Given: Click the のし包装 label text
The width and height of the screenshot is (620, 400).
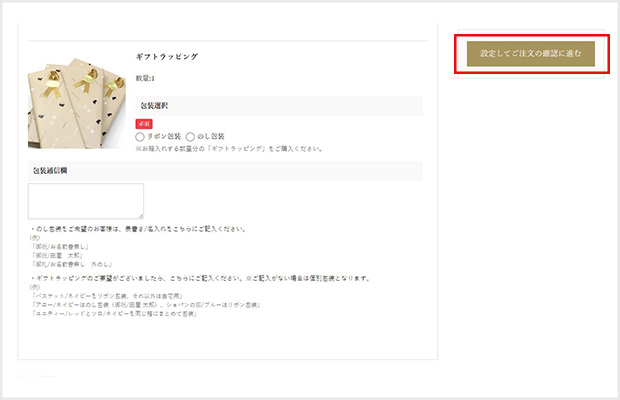Looking at the screenshot, I should point(210,136).
